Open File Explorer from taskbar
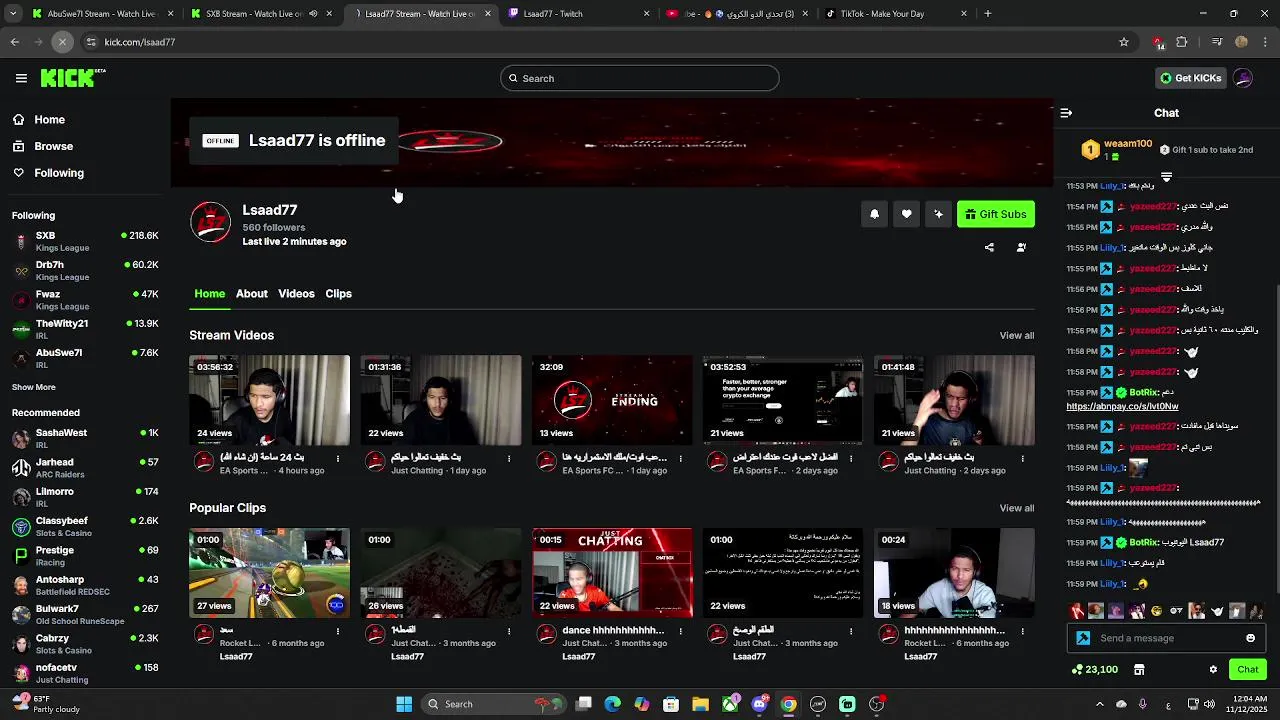 [x=700, y=704]
